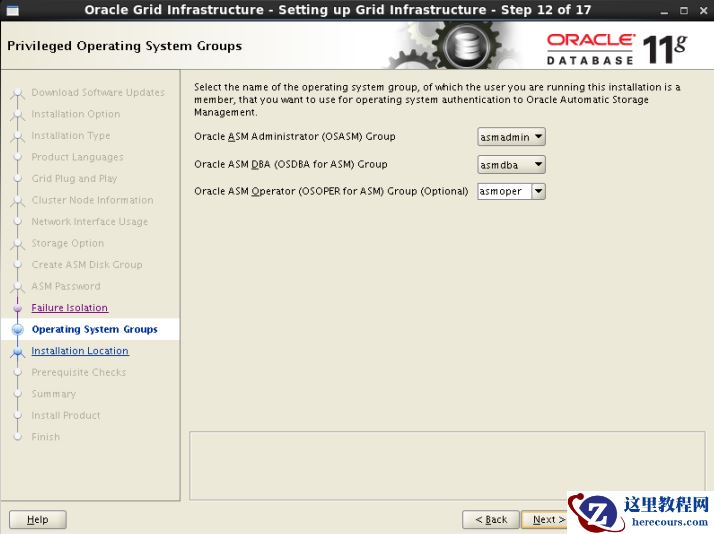Image resolution: width=714 pixels, height=534 pixels.
Task: Click the Installation Type step label
Action: [x=71, y=136]
